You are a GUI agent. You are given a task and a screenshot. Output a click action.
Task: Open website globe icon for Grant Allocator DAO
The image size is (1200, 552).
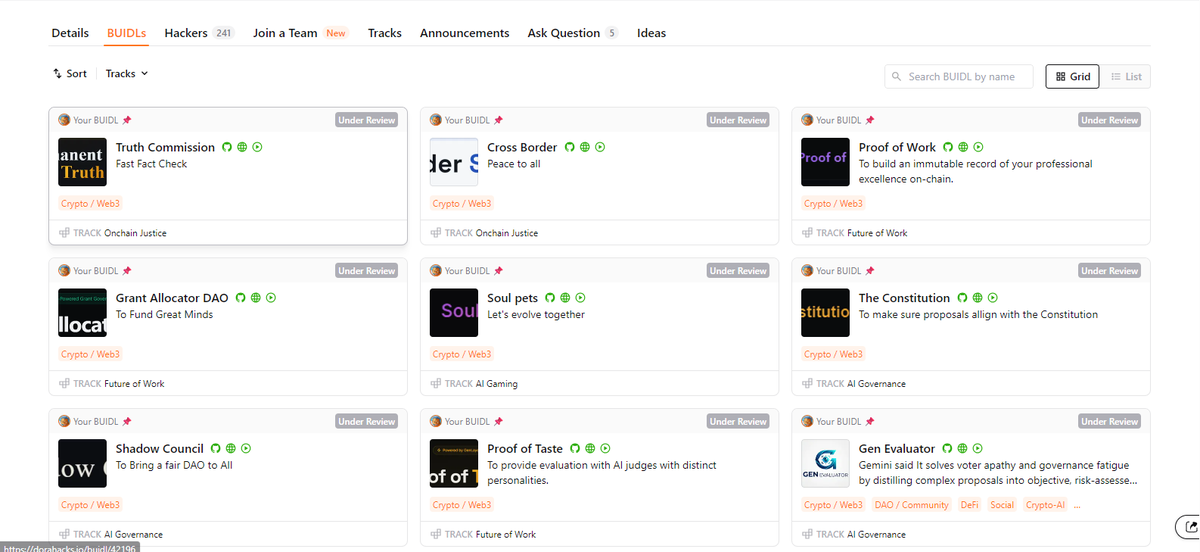(255, 298)
